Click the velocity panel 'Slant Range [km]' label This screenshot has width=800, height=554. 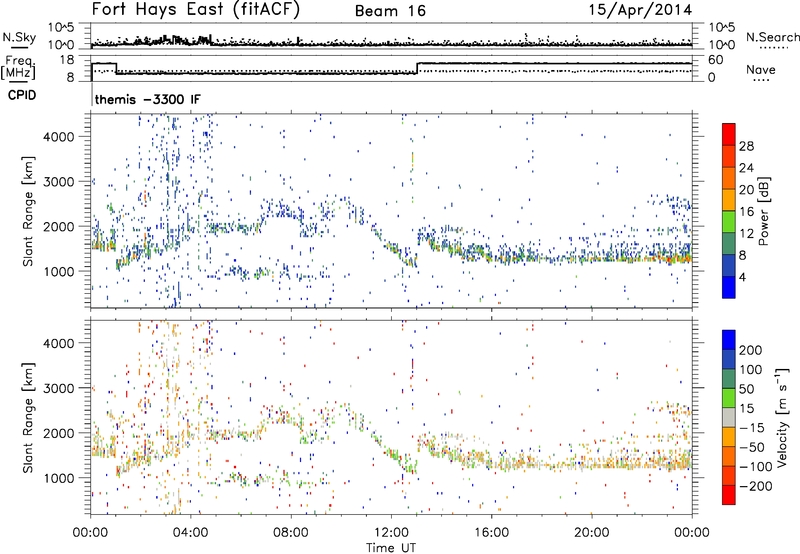point(28,418)
